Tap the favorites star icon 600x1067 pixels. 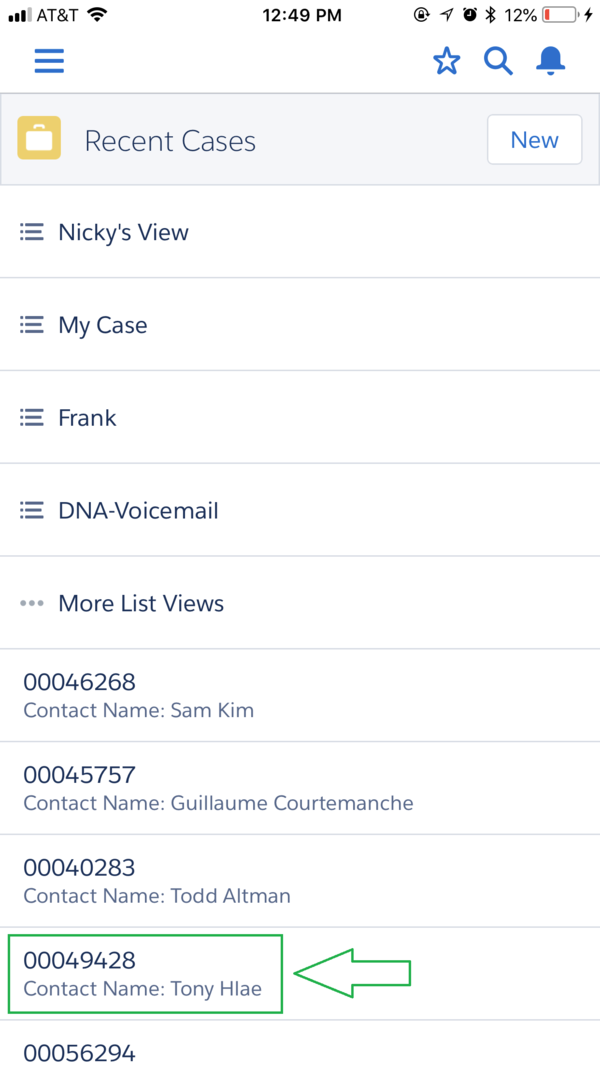click(446, 62)
